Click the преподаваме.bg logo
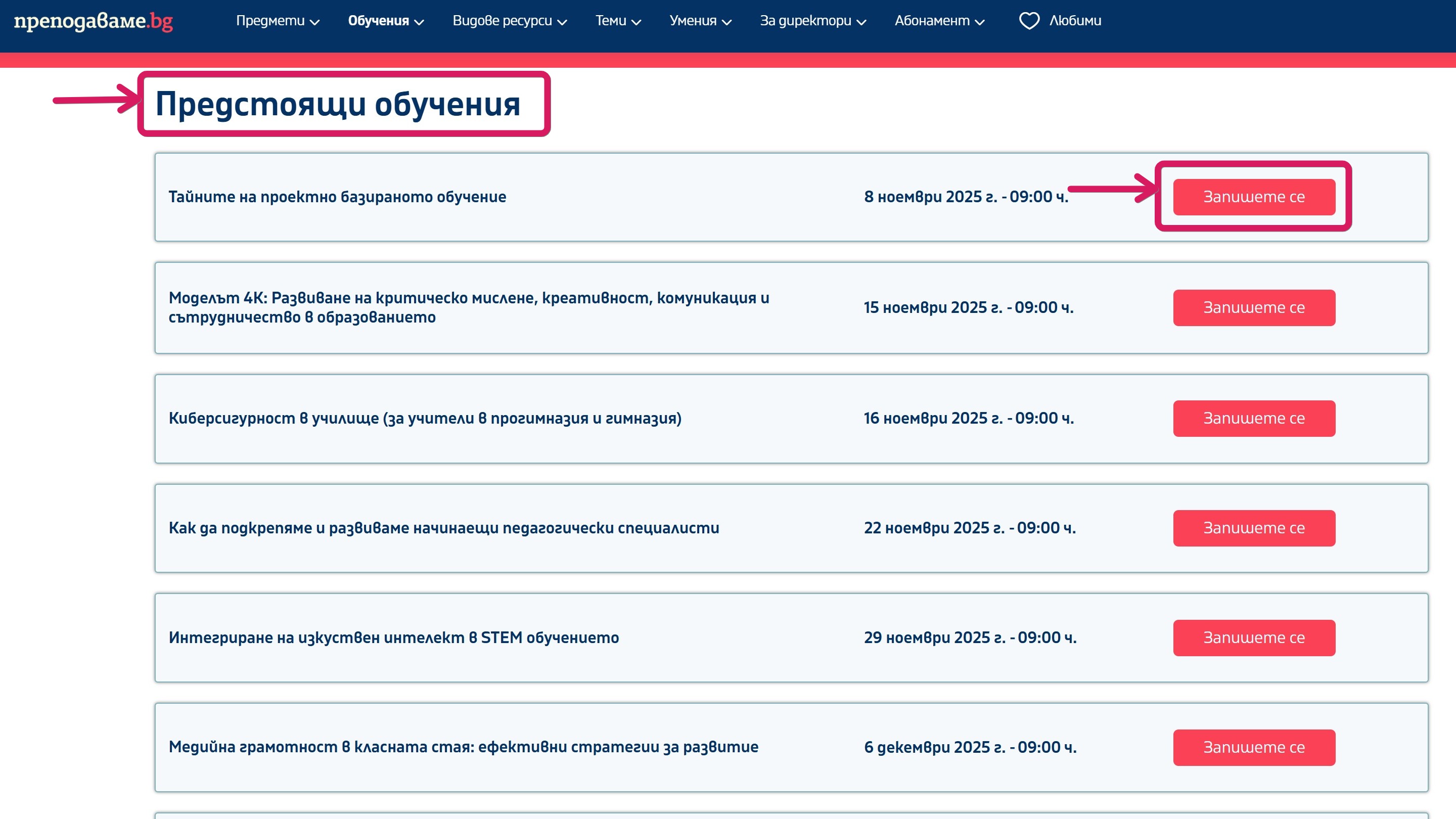Viewport: 1456px width, 819px height. 93,21
